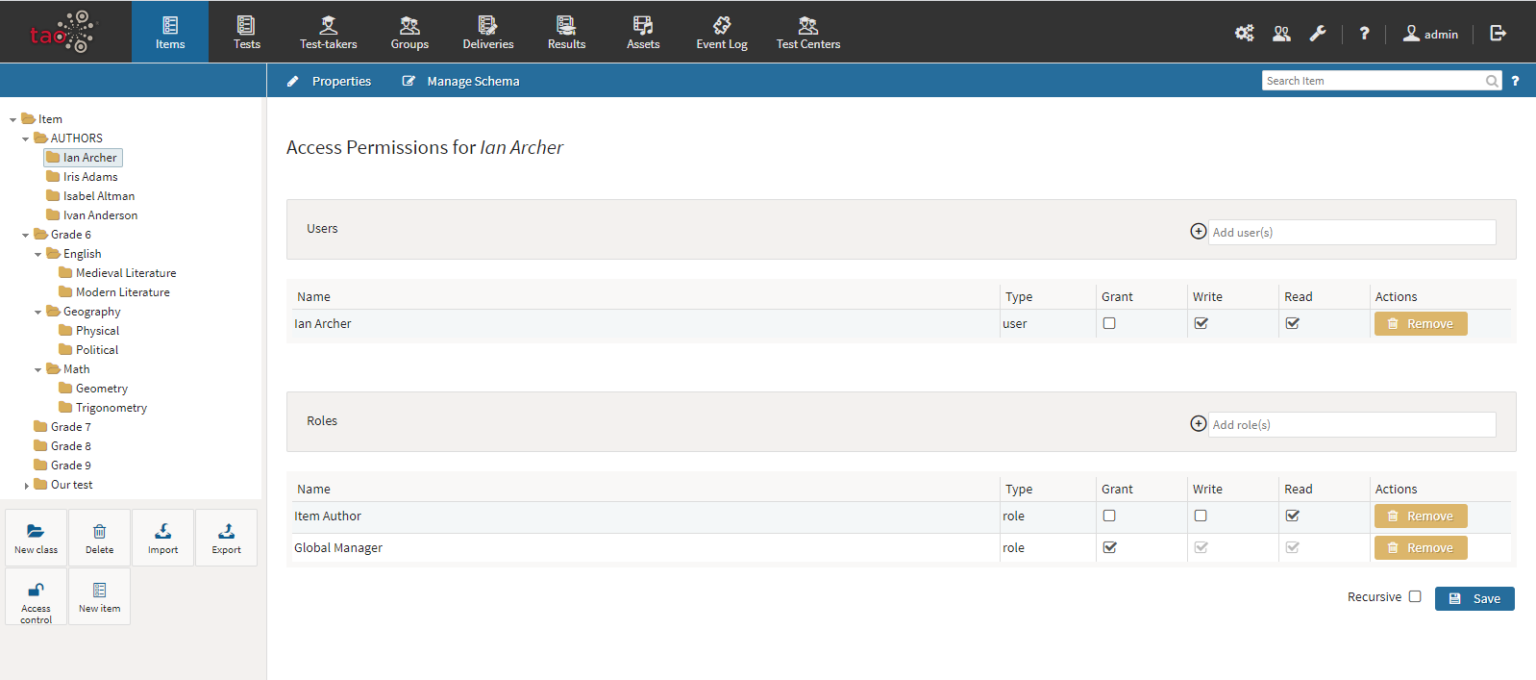Uncheck Grant for Global Manager role

point(1109,548)
